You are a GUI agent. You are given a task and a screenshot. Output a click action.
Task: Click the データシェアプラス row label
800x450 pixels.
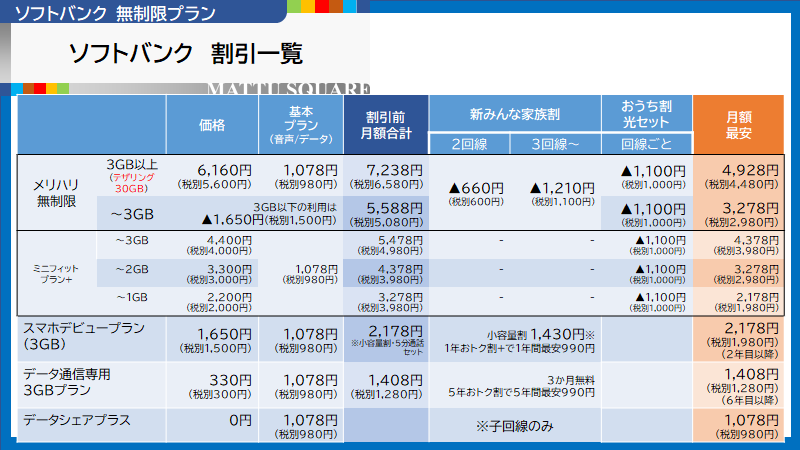coord(77,420)
